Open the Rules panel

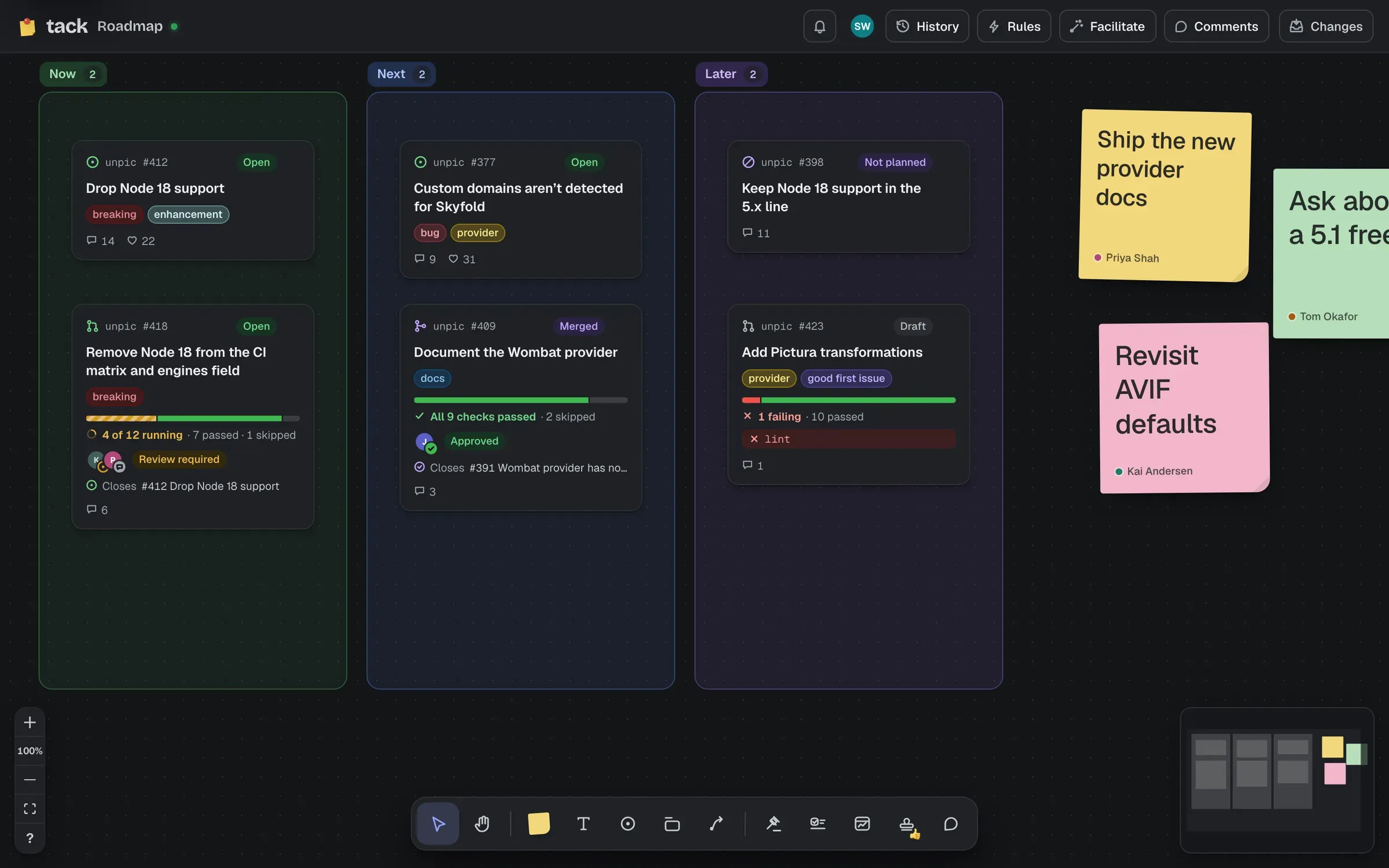tap(1014, 26)
